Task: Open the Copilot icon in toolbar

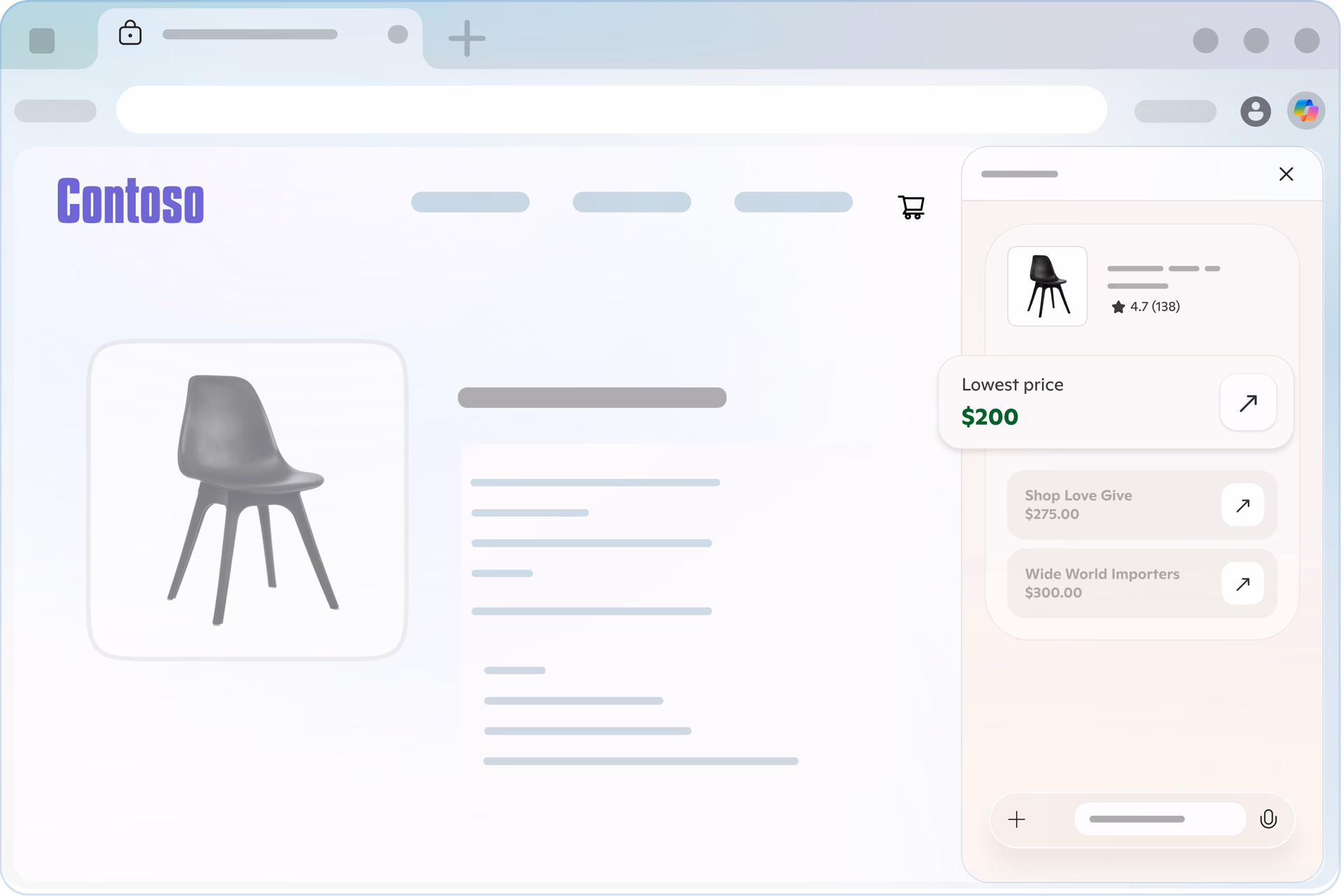Action: [1305, 110]
